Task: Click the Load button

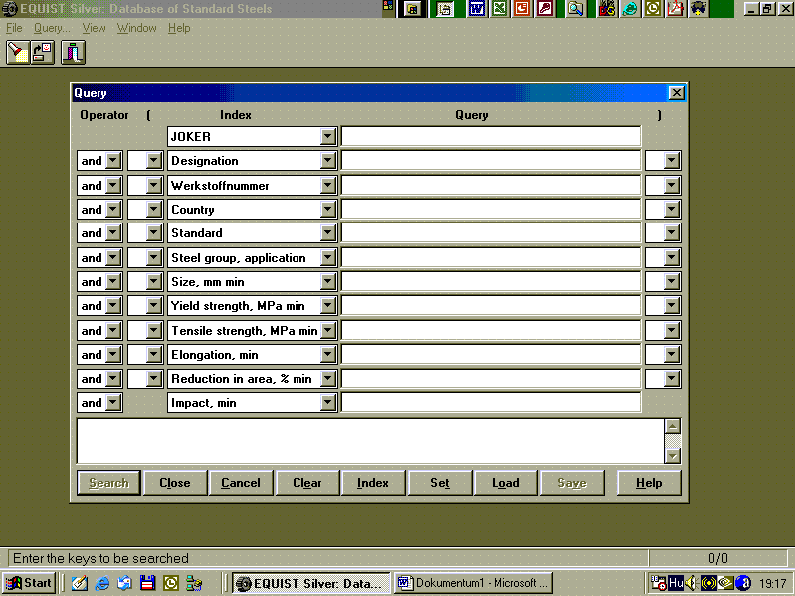Action: tap(505, 483)
